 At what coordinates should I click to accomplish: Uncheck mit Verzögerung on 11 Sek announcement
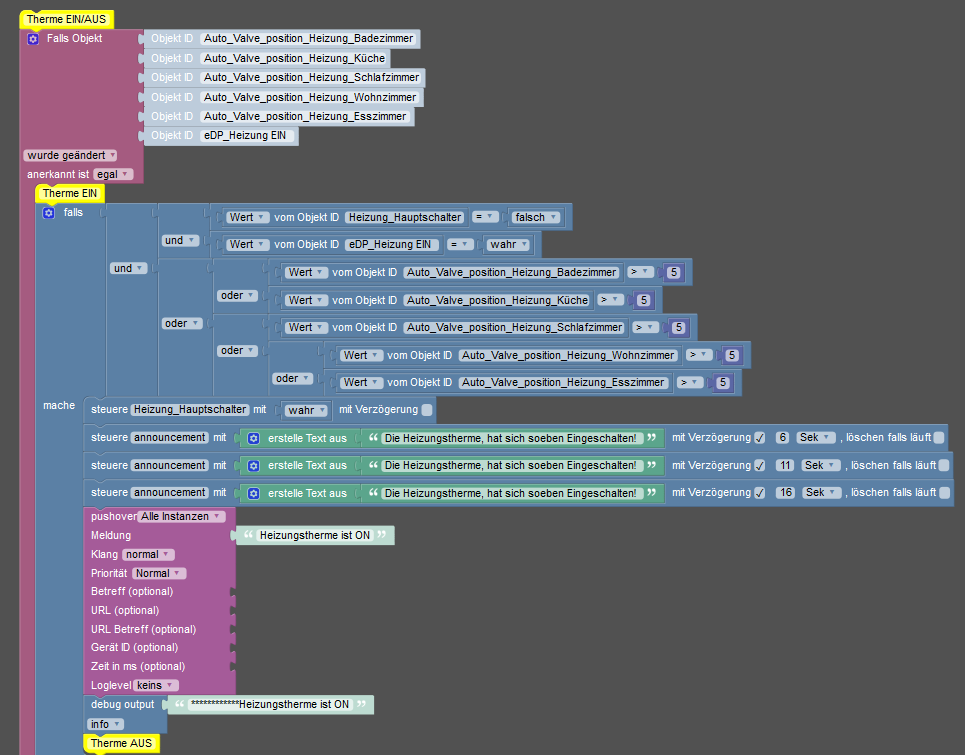point(760,465)
